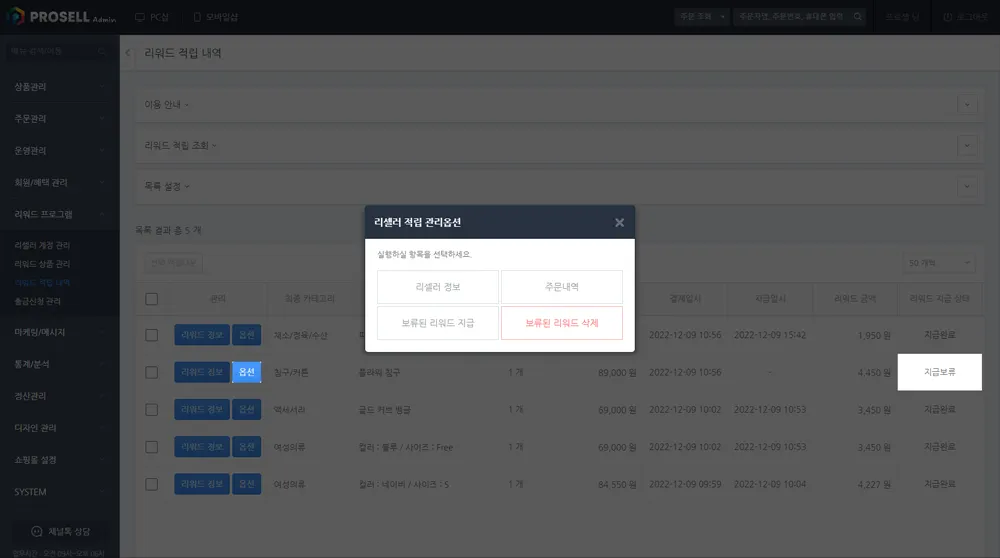The height and width of the screenshot is (558, 1000).
Task: Click the 지급보류 status cell
Action: click(x=939, y=372)
